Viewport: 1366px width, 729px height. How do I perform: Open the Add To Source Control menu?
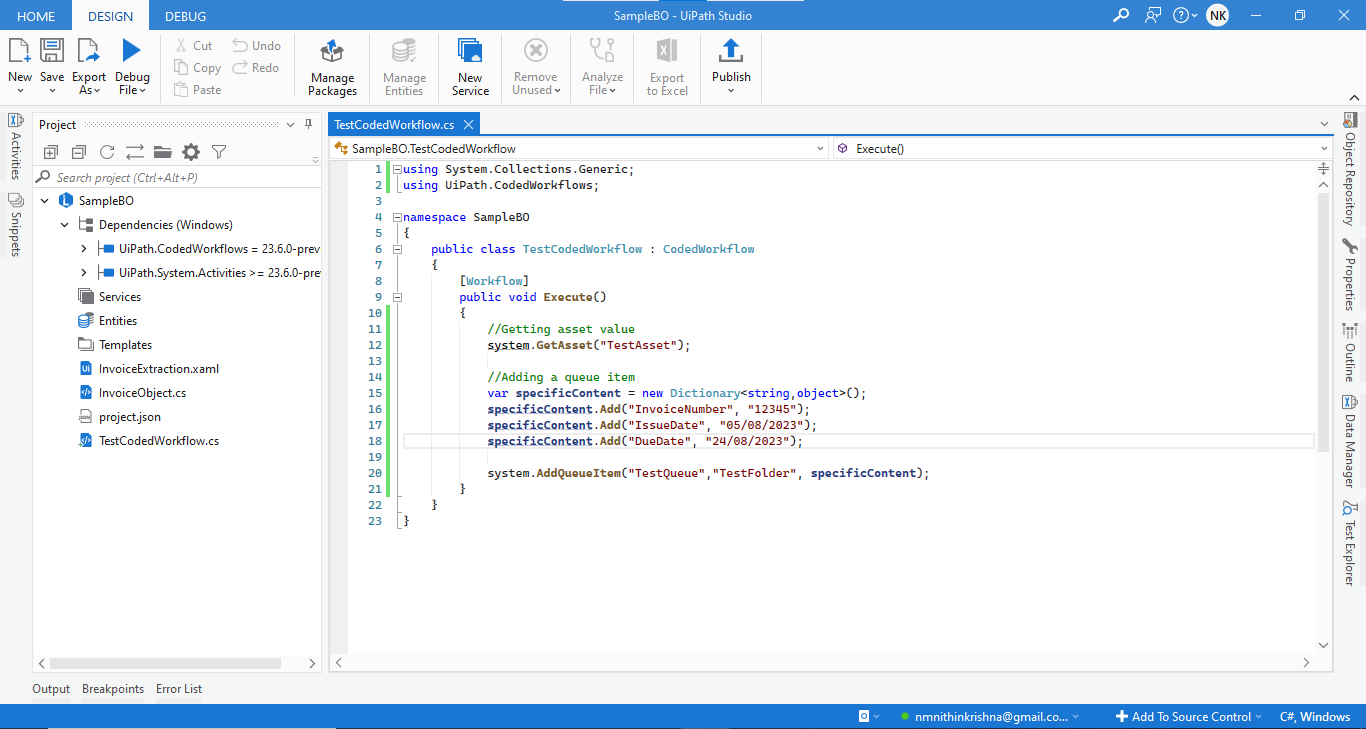[1187, 716]
